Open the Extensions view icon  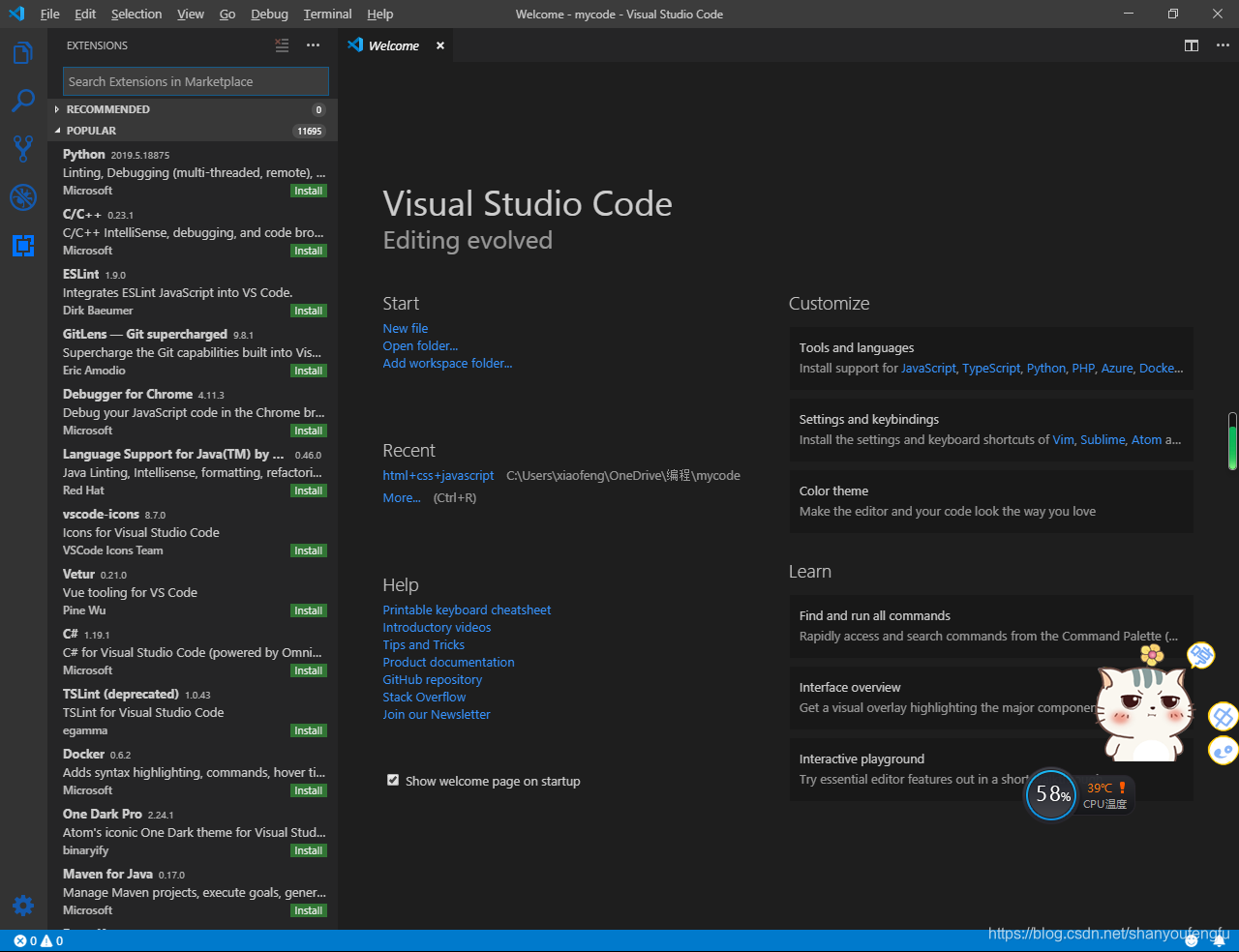[x=23, y=245]
